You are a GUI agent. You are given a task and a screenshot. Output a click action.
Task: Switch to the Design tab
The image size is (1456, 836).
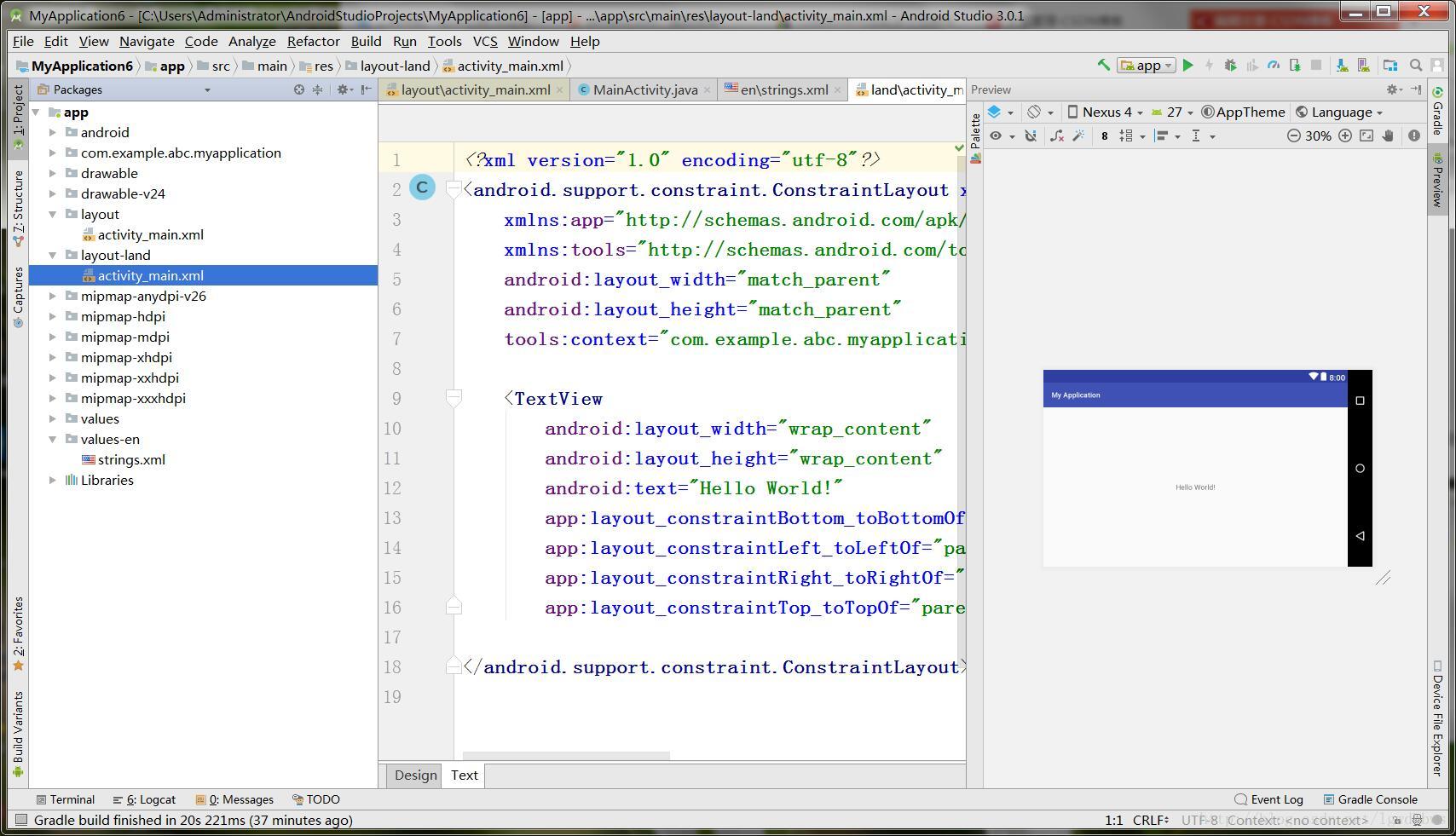415,775
